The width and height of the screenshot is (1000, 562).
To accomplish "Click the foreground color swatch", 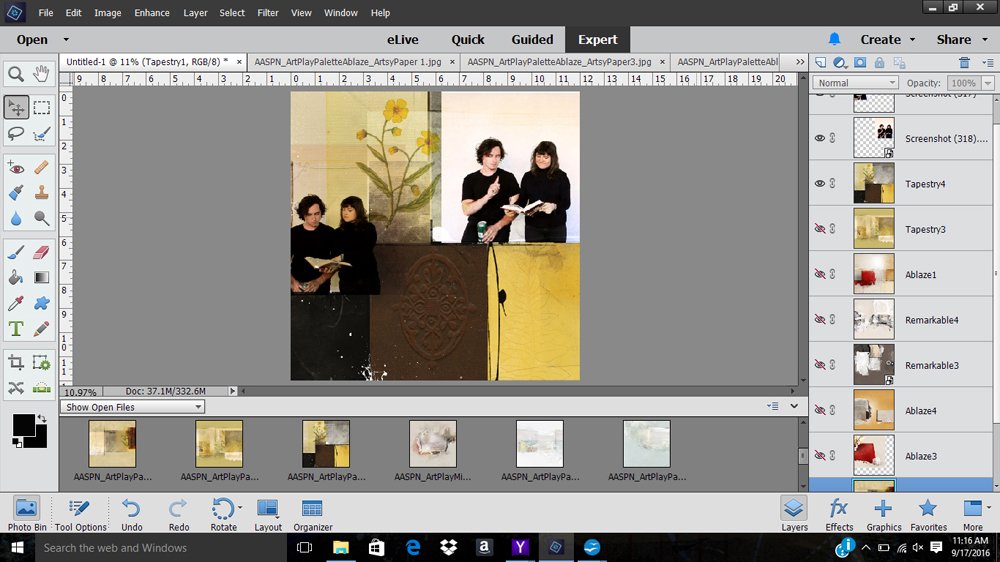I will 23,425.
